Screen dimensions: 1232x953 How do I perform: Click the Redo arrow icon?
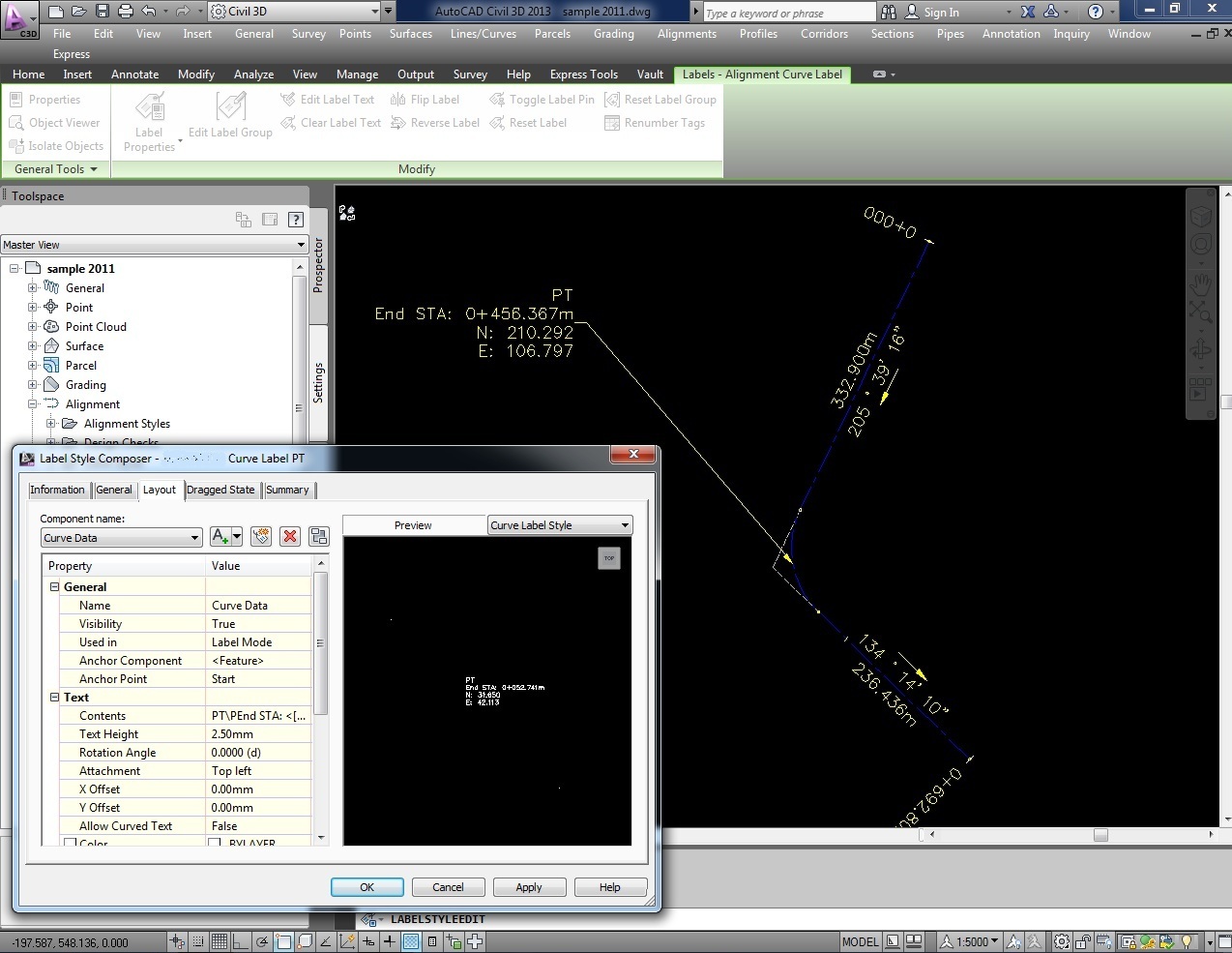pyautogui.click(x=183, y=12)
